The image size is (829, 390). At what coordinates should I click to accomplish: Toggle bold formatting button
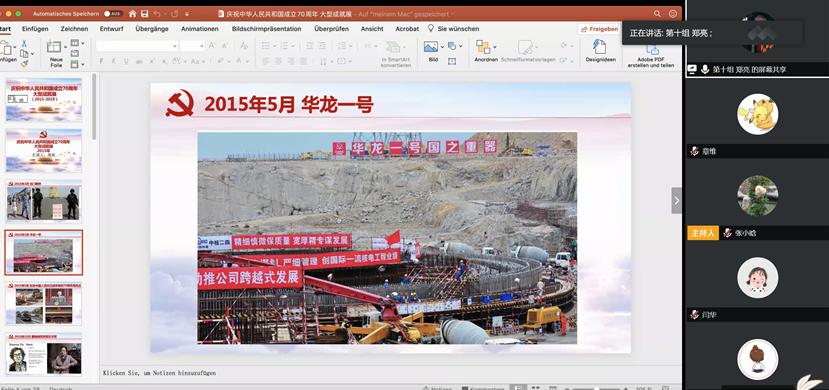(101, 61)
